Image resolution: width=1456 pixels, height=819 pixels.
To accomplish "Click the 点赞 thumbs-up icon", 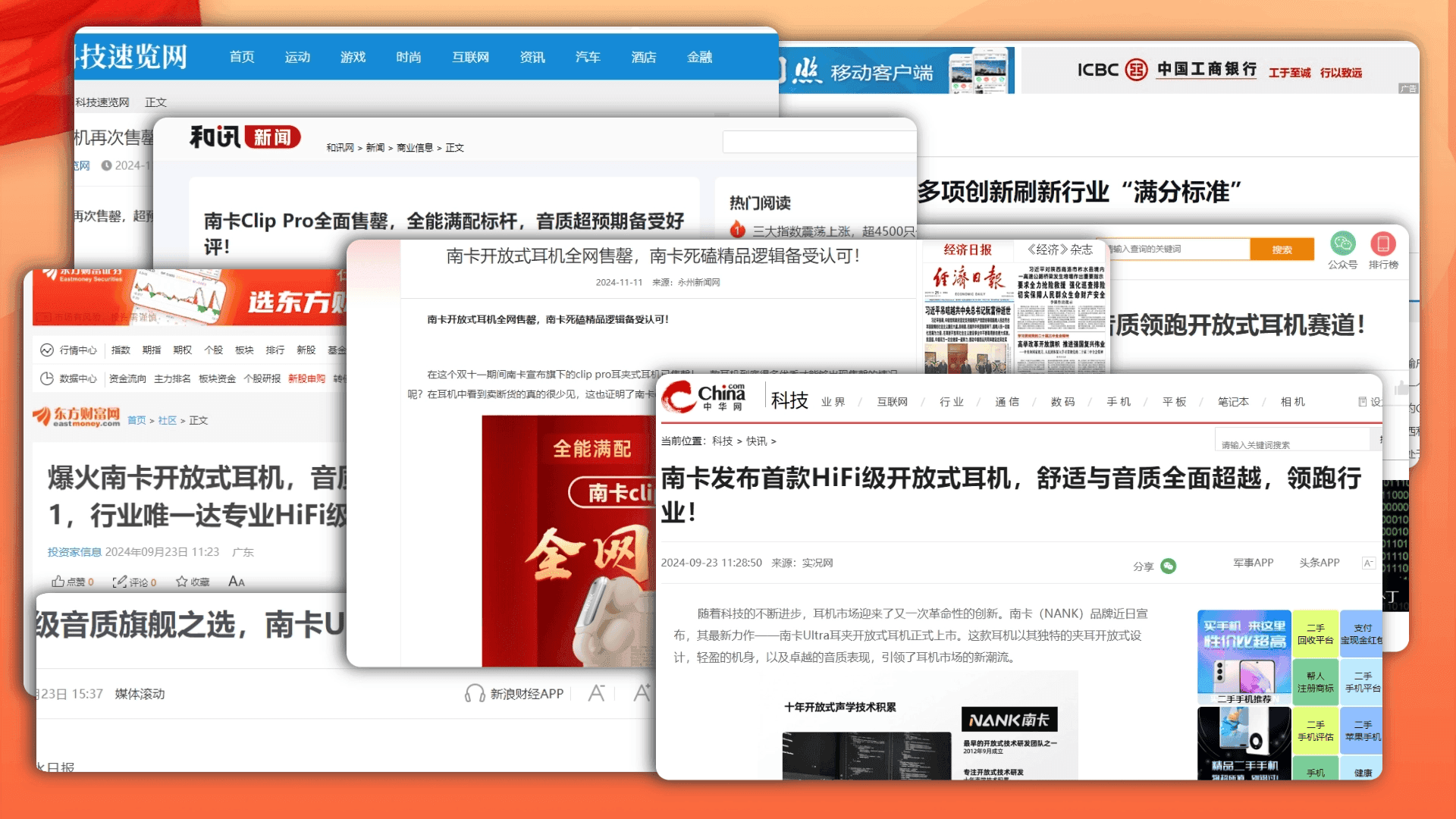I will [x=58, y=581].
